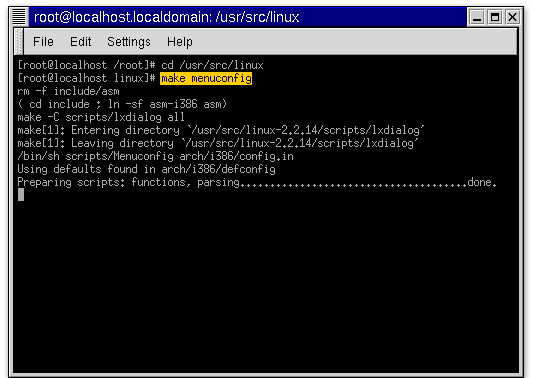Open the Help menu
Screen dimensions: 534x378
(x=180, y=42)
